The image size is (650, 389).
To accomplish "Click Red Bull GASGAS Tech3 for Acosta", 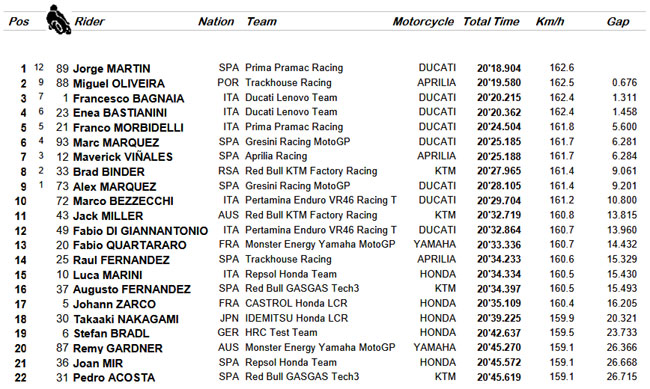I will click(x=302, y=377).
